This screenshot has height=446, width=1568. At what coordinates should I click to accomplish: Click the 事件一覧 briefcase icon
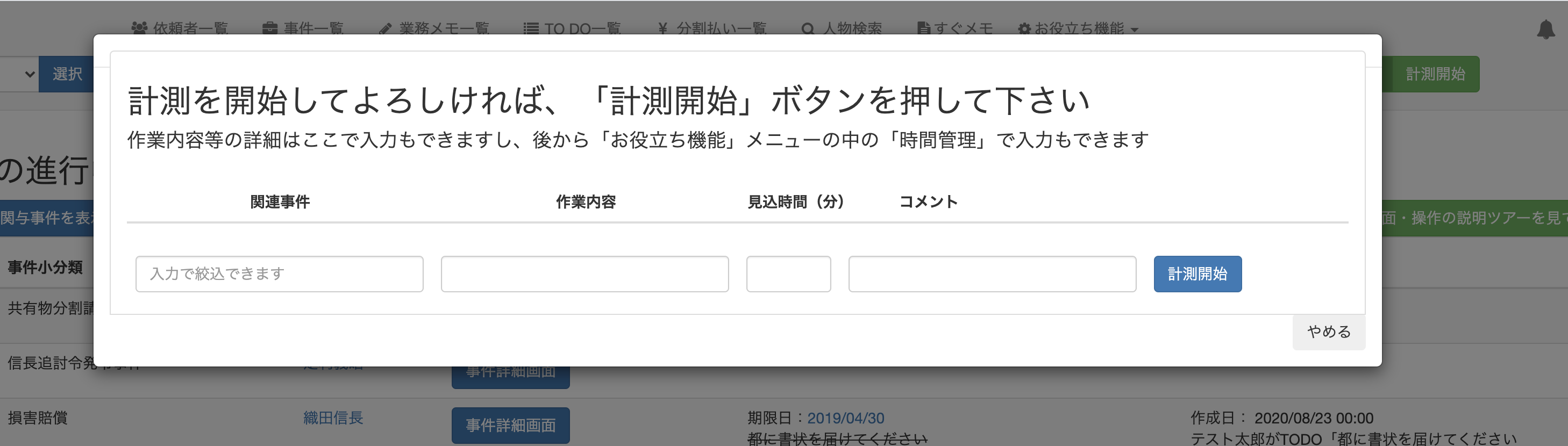(x=269, y=28)
